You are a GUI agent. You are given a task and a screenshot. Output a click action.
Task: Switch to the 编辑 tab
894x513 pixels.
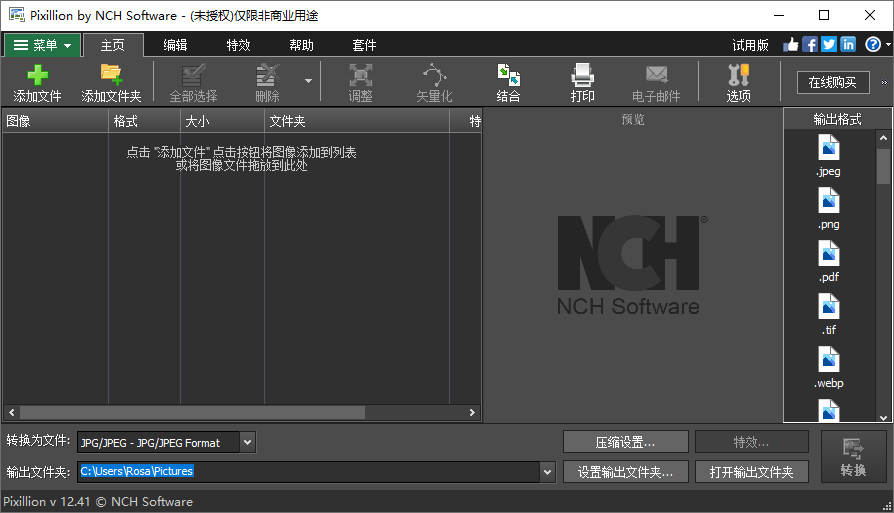(x=175, y=45)
